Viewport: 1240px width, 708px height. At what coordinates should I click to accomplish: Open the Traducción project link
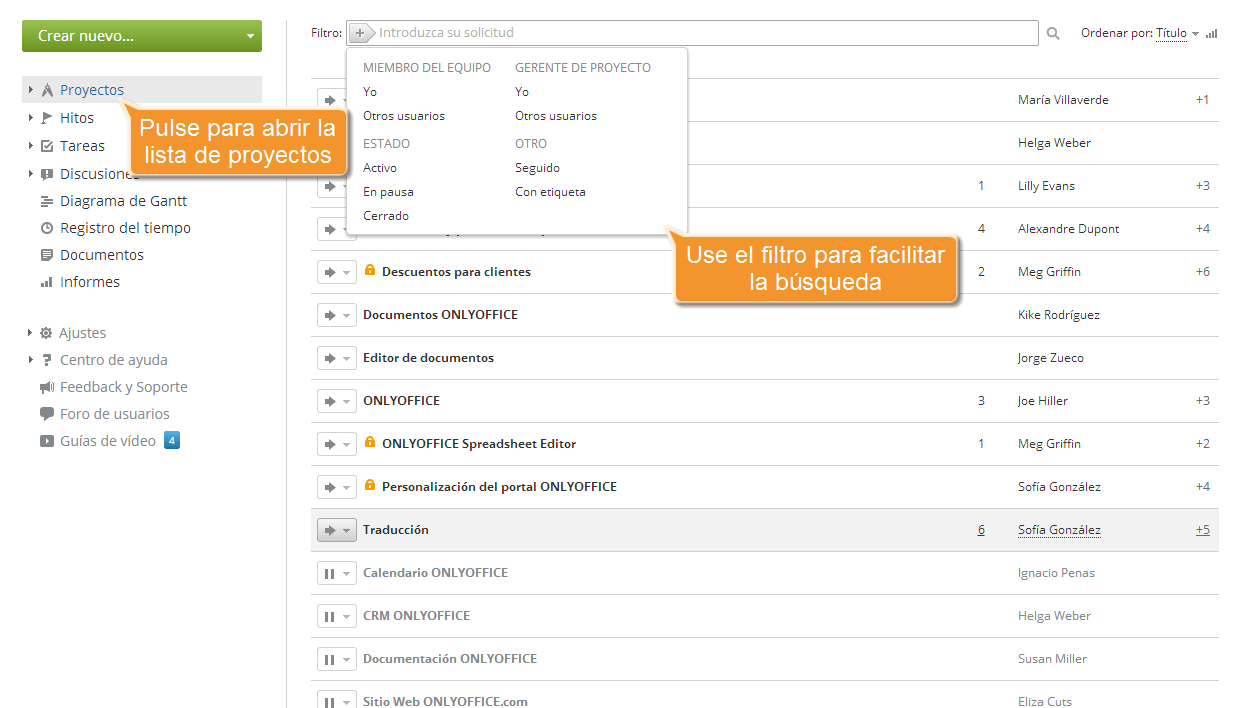tap(396, 530)
